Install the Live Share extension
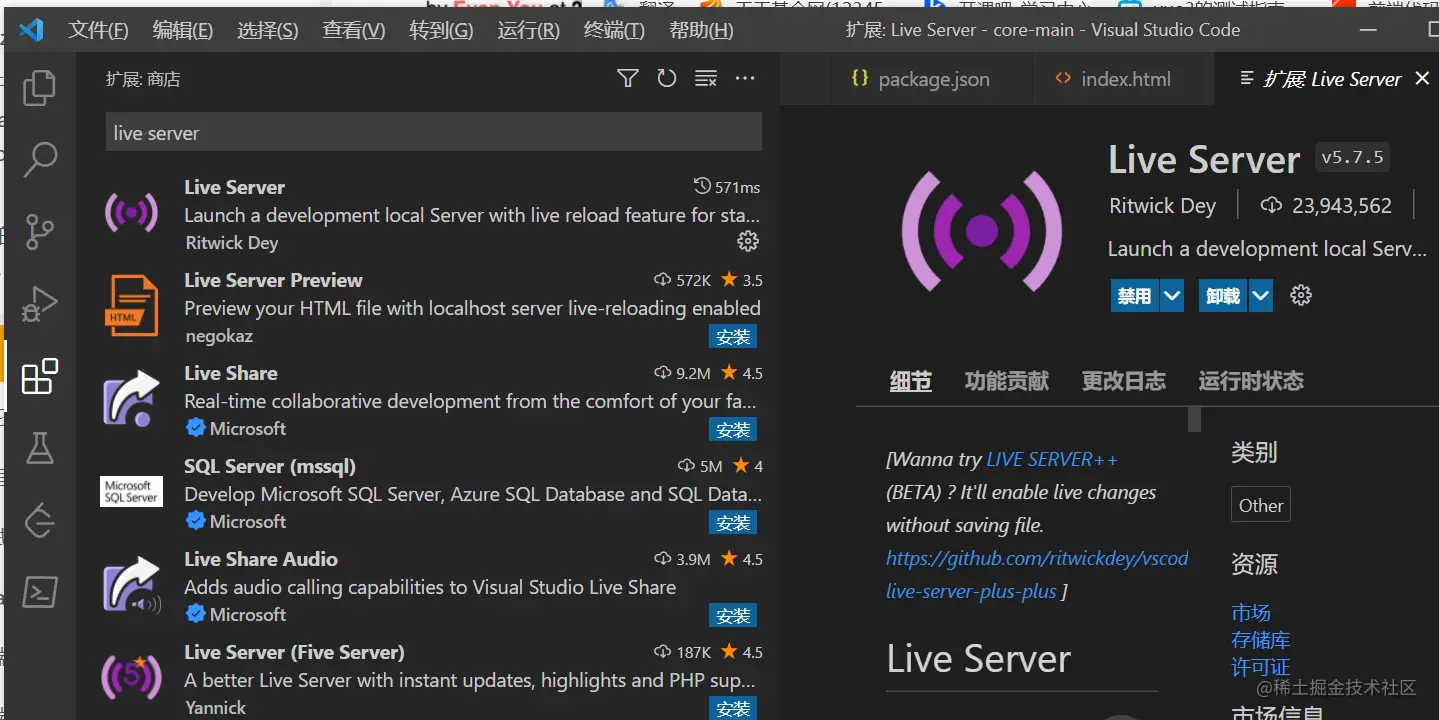The width and height of the screenshot is (1439, 720). click(x=733, y=430)
